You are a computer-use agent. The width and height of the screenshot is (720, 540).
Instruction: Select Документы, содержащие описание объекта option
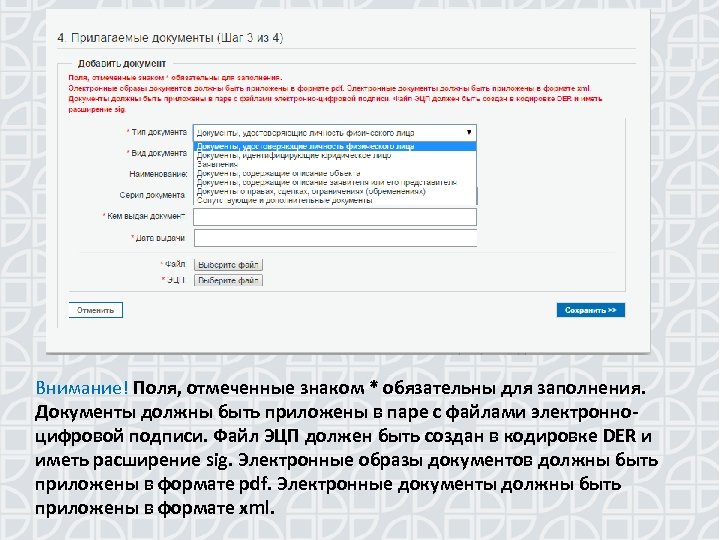coord(335,173)
